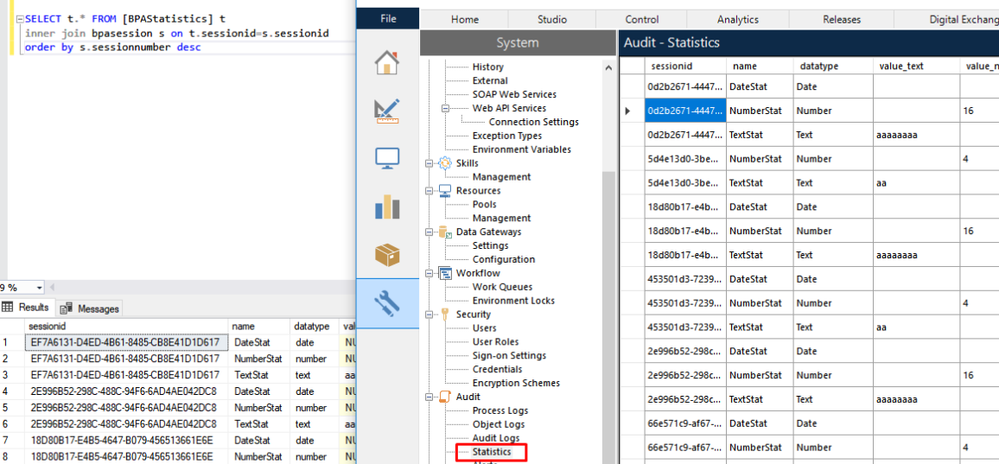Image resolution: width=999 pixels, height=464 pixels.
Task: Open Studio via the pencil sidebar icon
Action: [387, 110]
